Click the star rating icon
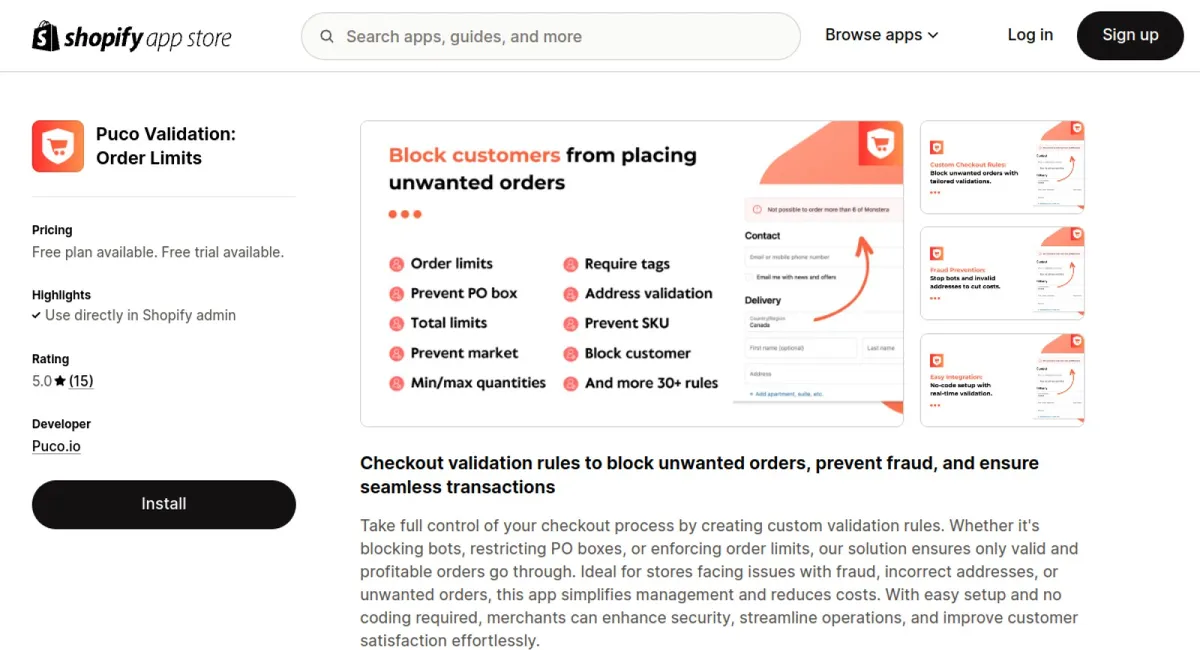Viewport: 1200px width, 650px height. (x=60, y=381)
